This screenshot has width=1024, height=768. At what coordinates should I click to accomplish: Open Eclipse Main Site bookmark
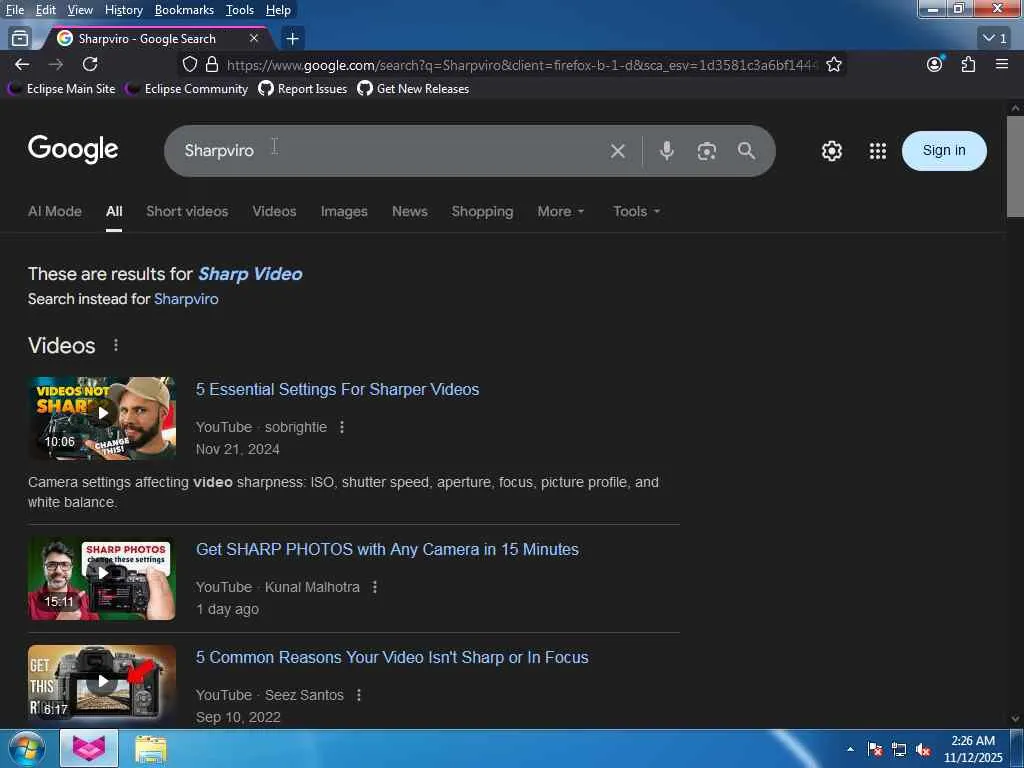[x=61, y=89]
